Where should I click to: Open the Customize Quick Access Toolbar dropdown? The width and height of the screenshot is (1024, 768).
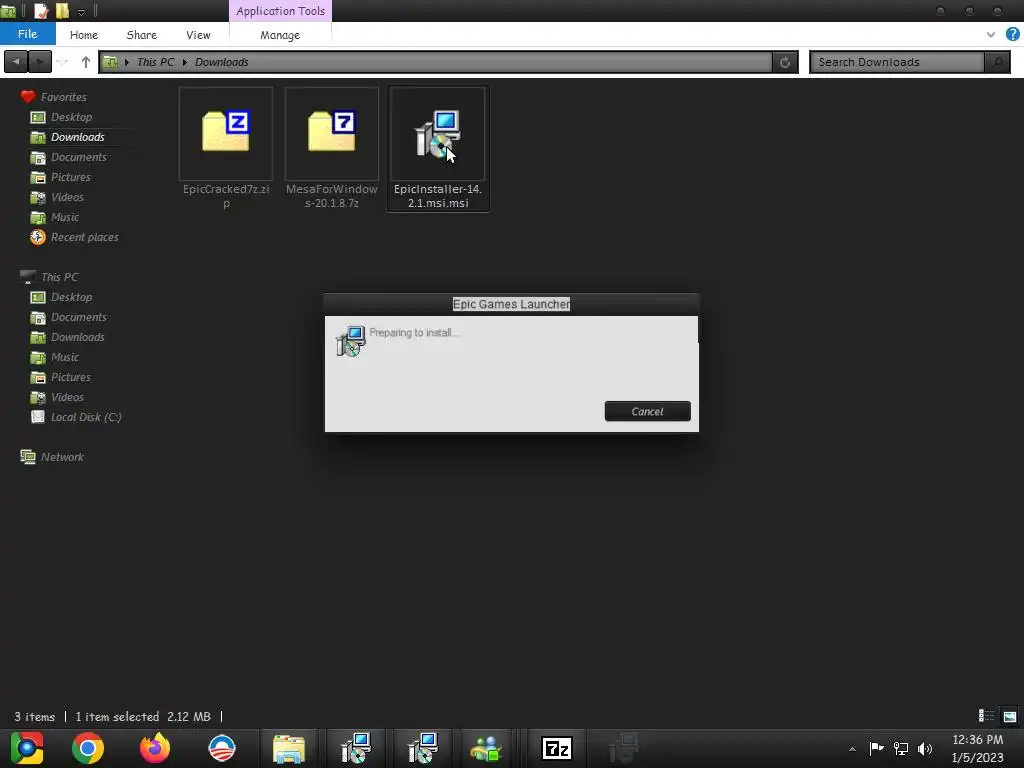click(x=82, y=12)
